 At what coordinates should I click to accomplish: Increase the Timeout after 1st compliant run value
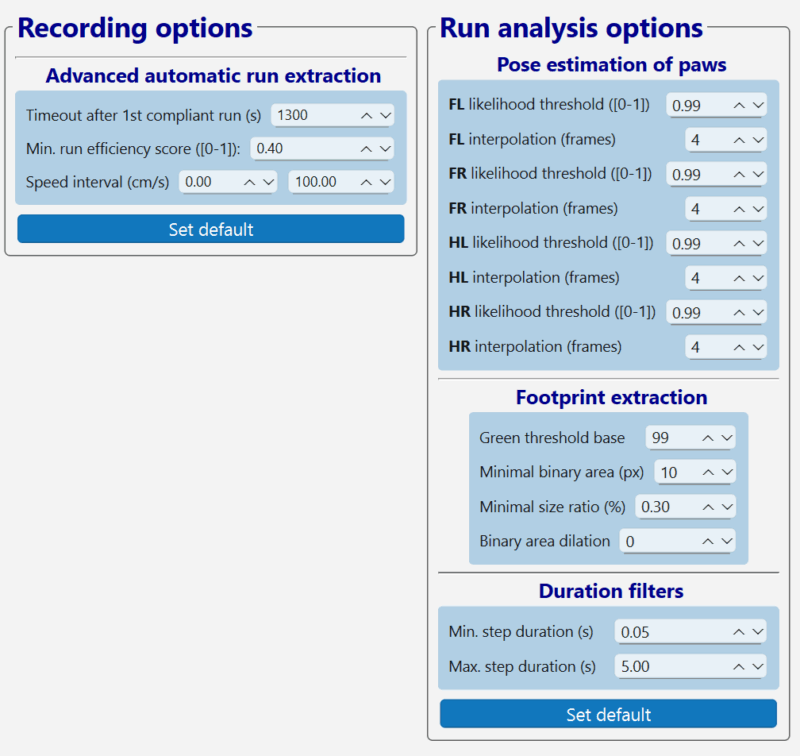click(367, 116)
